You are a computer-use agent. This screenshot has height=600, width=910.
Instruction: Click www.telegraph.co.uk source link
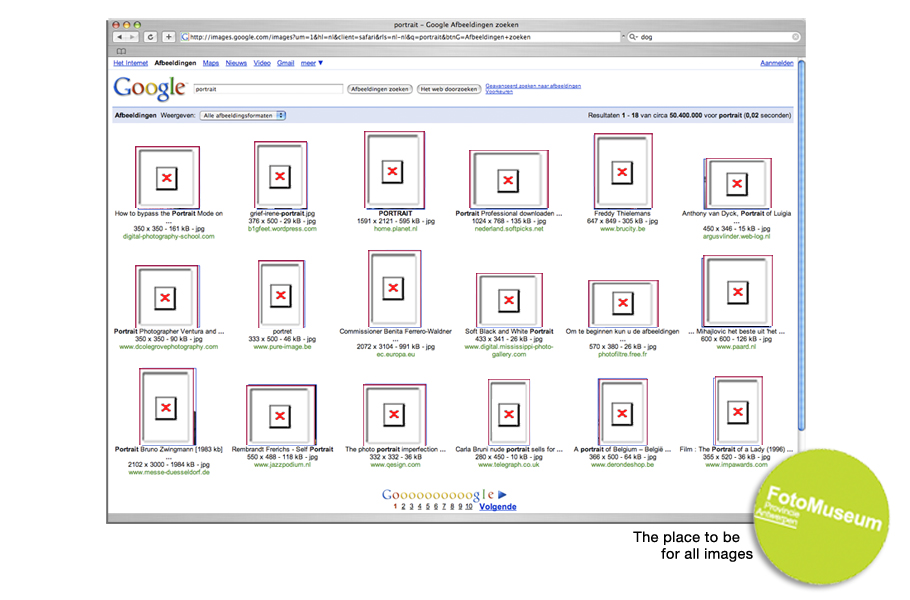[x=508, y=464]
